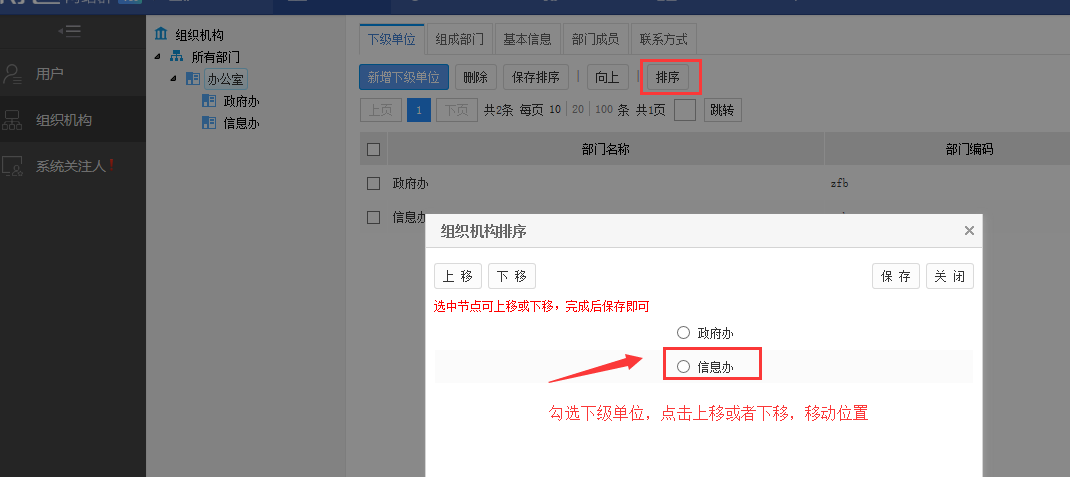Collapse the 所有部门 tree node arrow
This screenshot has height=477, width=1070.
pyautogui.click(x=159, y=57)
